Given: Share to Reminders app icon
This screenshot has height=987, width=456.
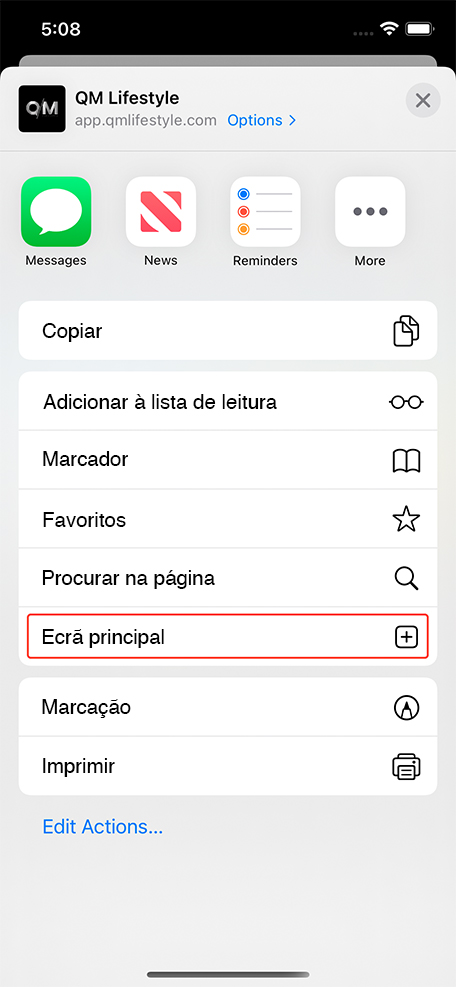Looking at the screenshot, I should coord(265,212).
